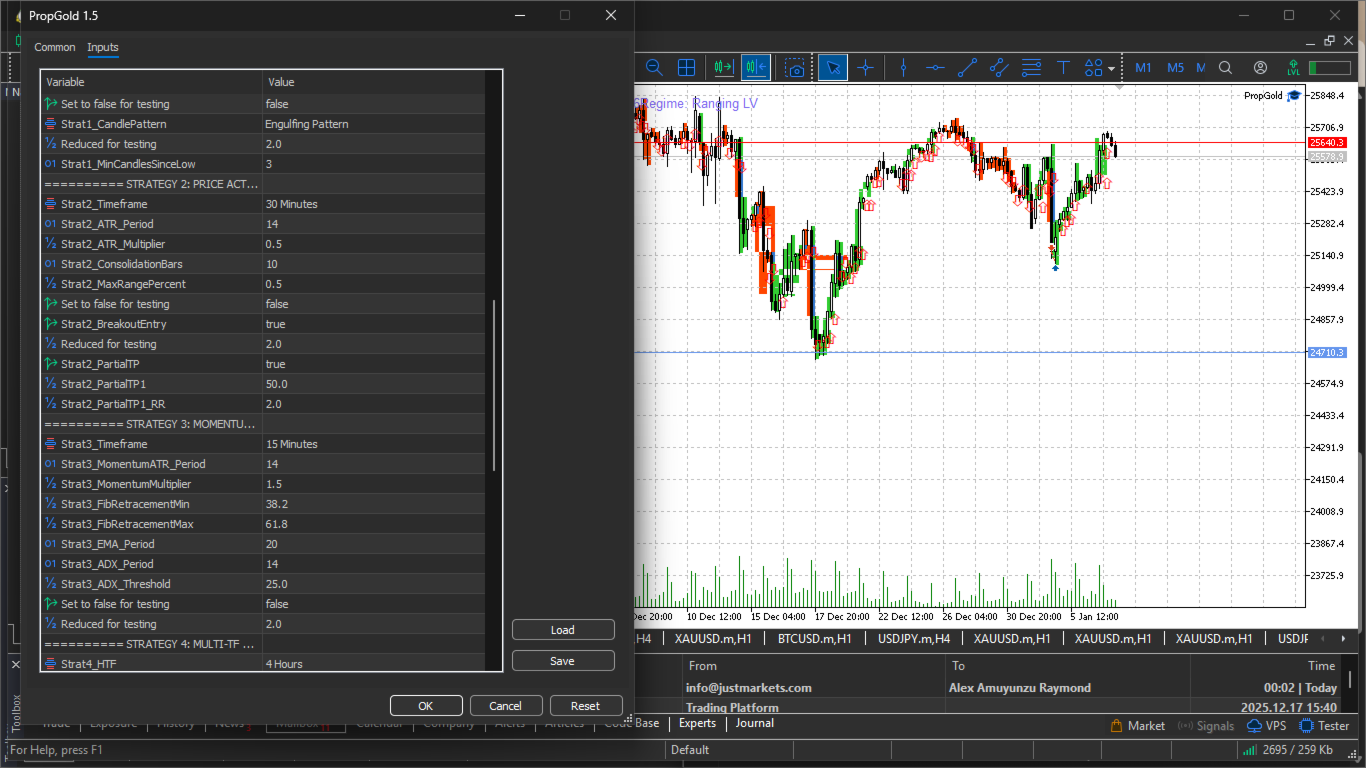This screenshot has height=768, width=1366.
Task: Switch to the Inputs tab
Action: click(103, 47)
